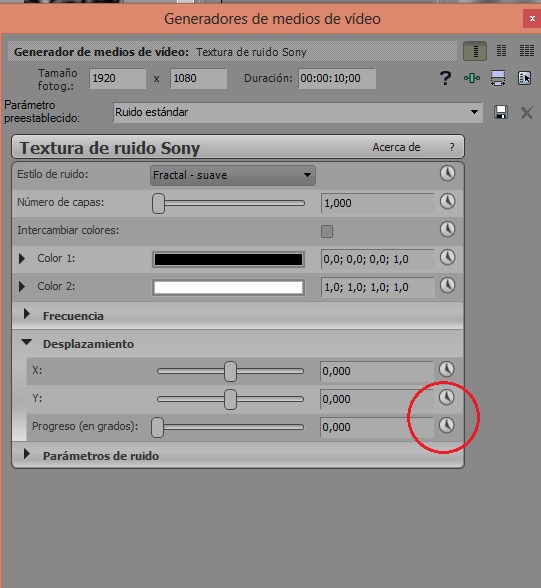Image resolution: width=541 pixels, height=588 pixels.
Task: Click the frame width field showing 1920
Action: 117,78
